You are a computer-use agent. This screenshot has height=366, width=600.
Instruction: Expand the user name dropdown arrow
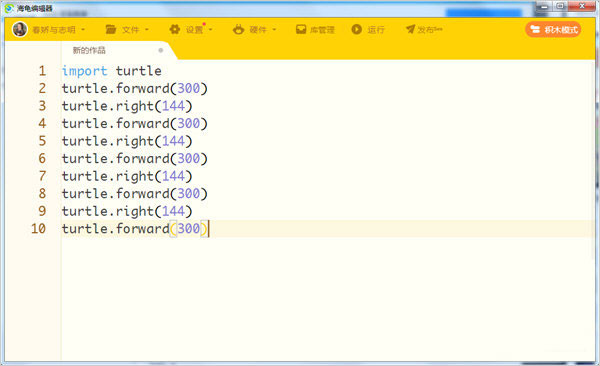[x=83, y=29]
